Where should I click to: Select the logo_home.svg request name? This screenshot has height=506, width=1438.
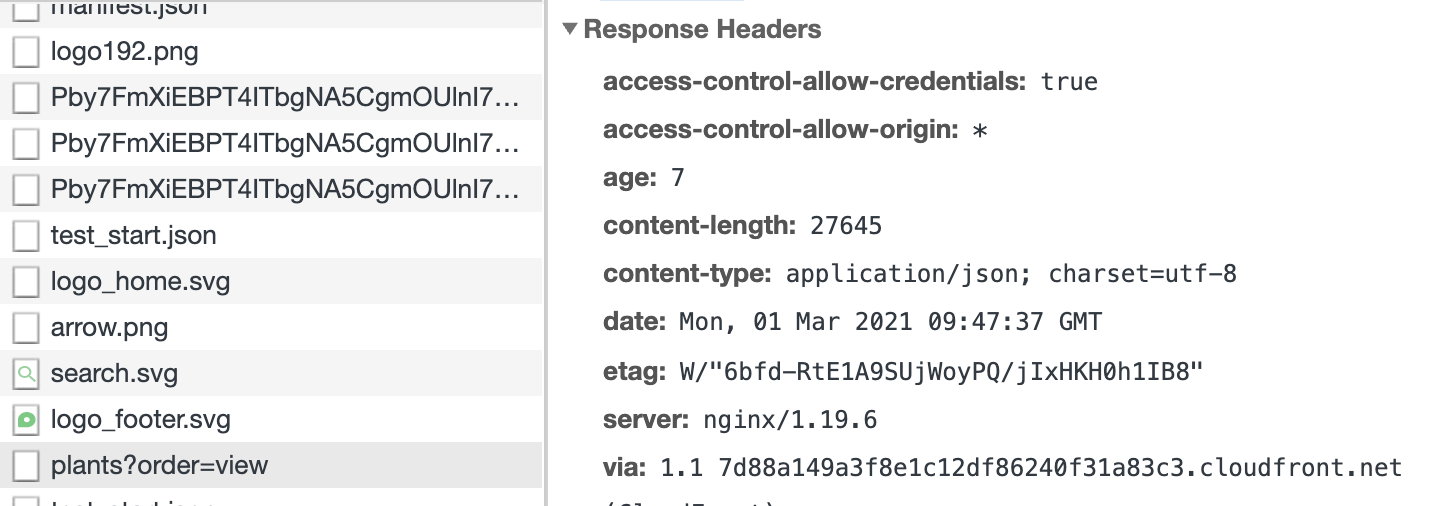140,282
